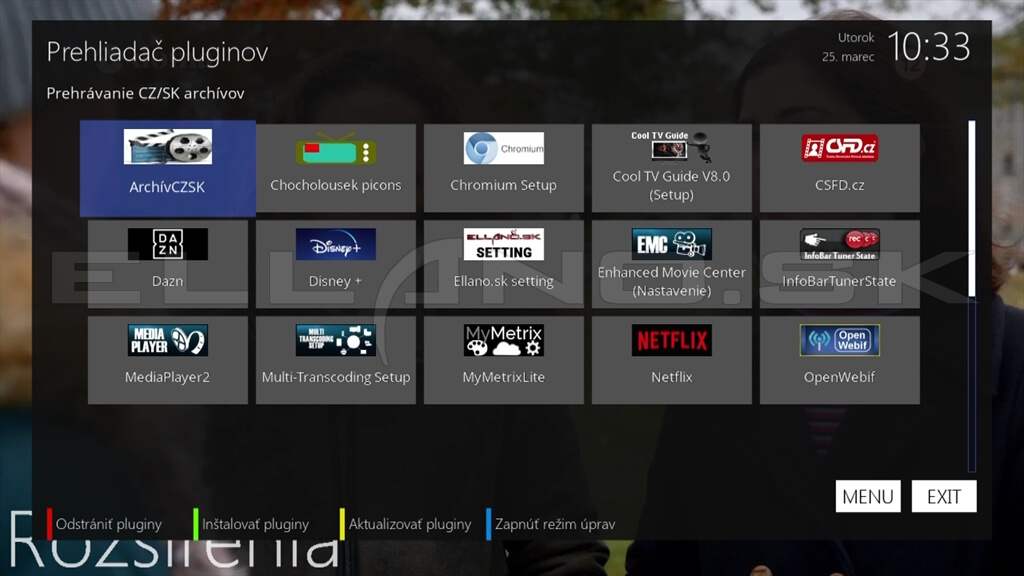Click the ArchívCZSK label
1024x576 pixels.
(167, 187)
